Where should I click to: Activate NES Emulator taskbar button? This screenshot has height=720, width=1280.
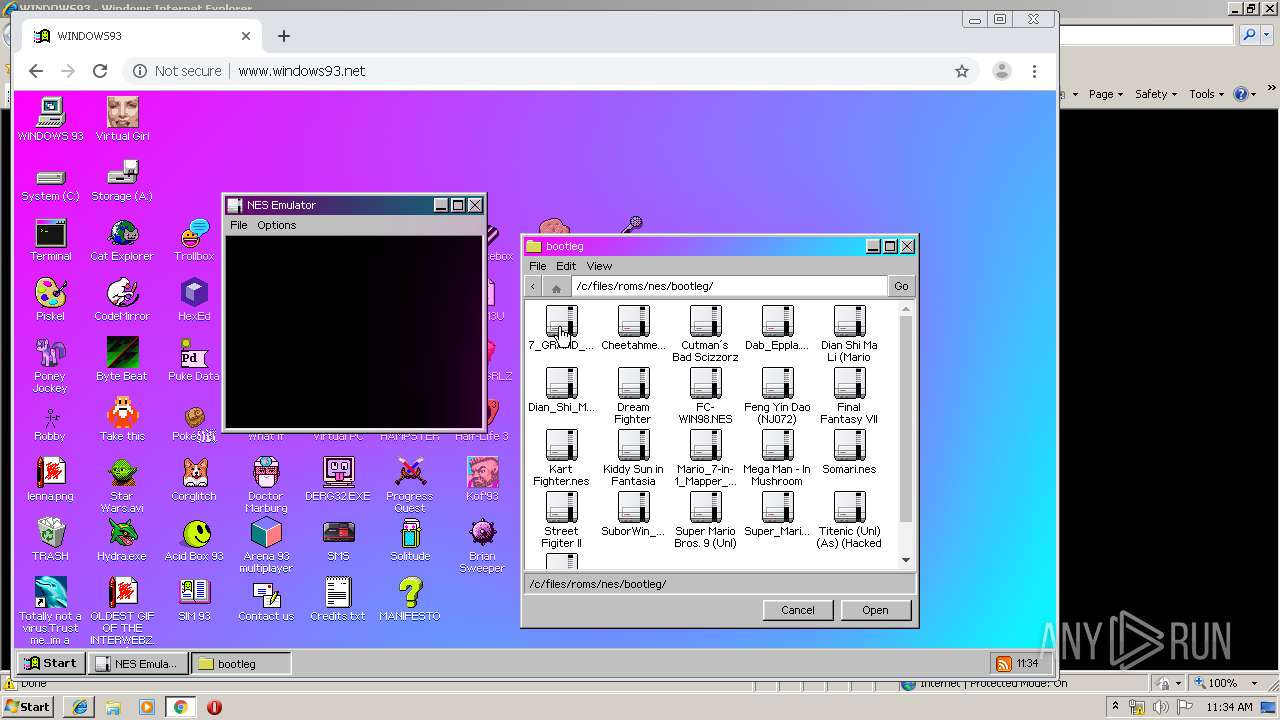pyautogui.click(x=136, y=663)
